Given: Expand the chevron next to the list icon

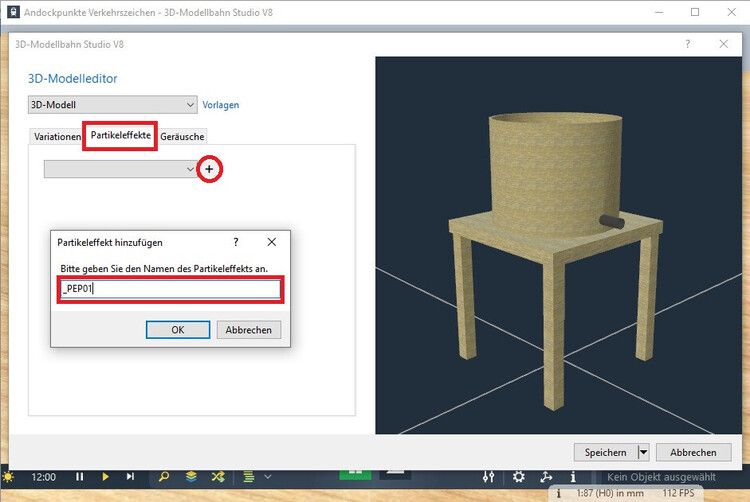Looking at the screenshot, I should pos(268,477).
